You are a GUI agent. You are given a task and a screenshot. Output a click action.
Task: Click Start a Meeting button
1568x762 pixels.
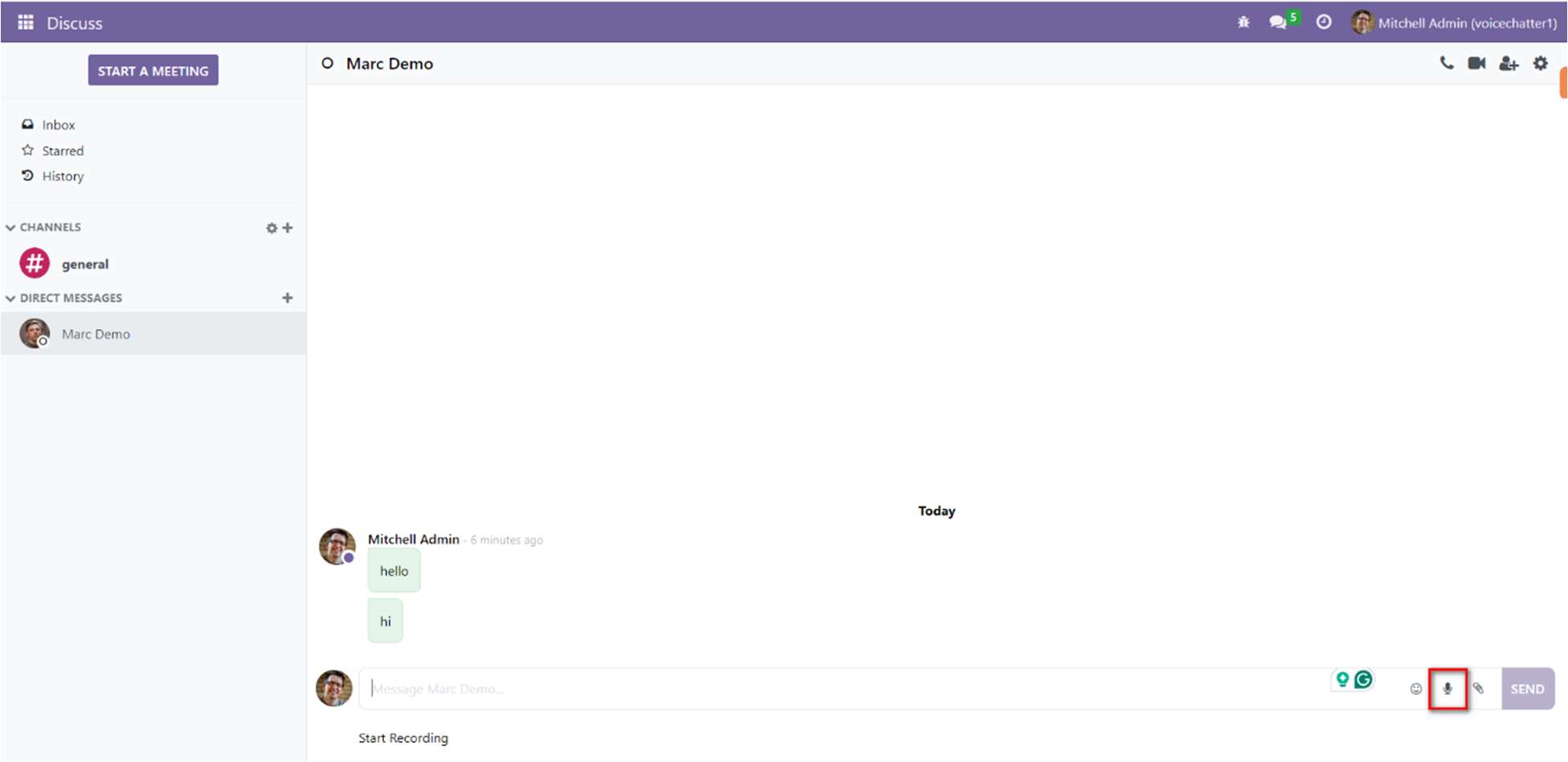[153, 71]
